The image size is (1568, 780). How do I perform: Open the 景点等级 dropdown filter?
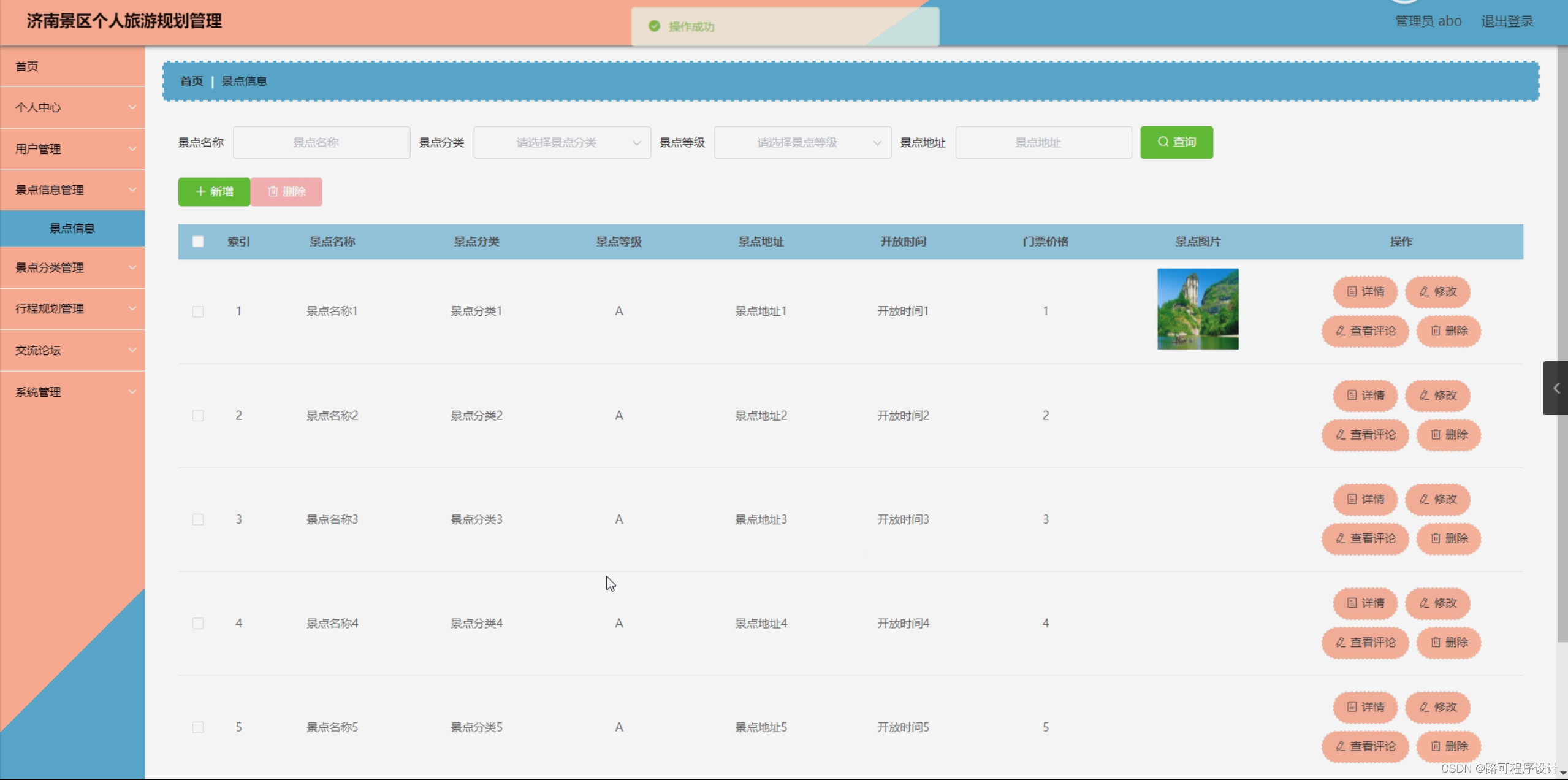pos(802,143)
